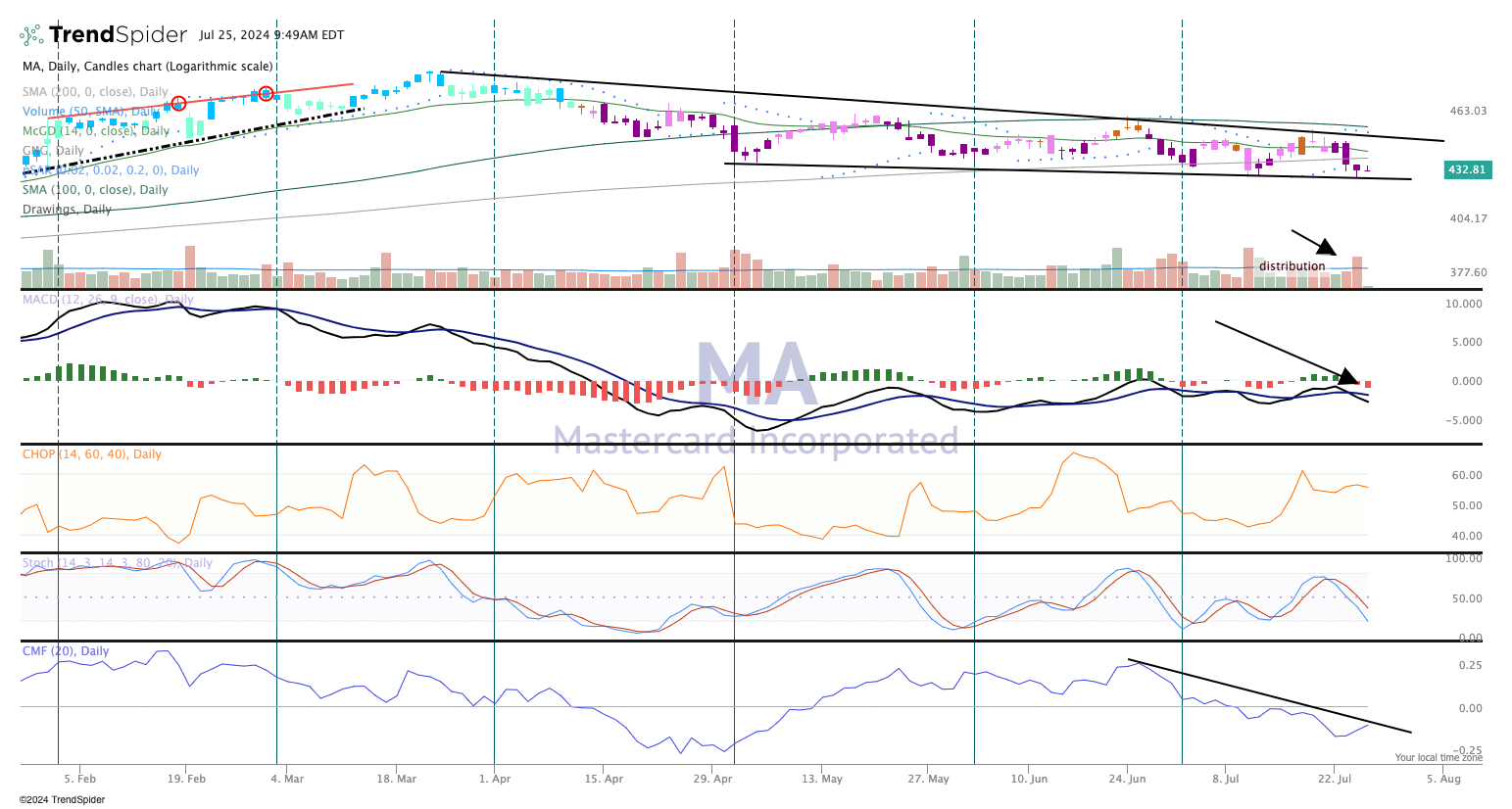Click the 4. Mar date label
This screenshot has width=1512, height=809.
click(287, 780)
